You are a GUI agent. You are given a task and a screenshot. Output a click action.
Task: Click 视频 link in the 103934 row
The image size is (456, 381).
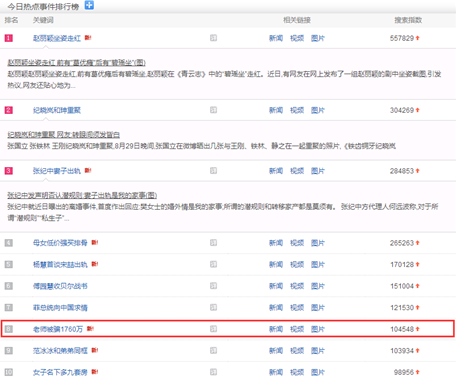pyautogui.click(x=297, y=351)
